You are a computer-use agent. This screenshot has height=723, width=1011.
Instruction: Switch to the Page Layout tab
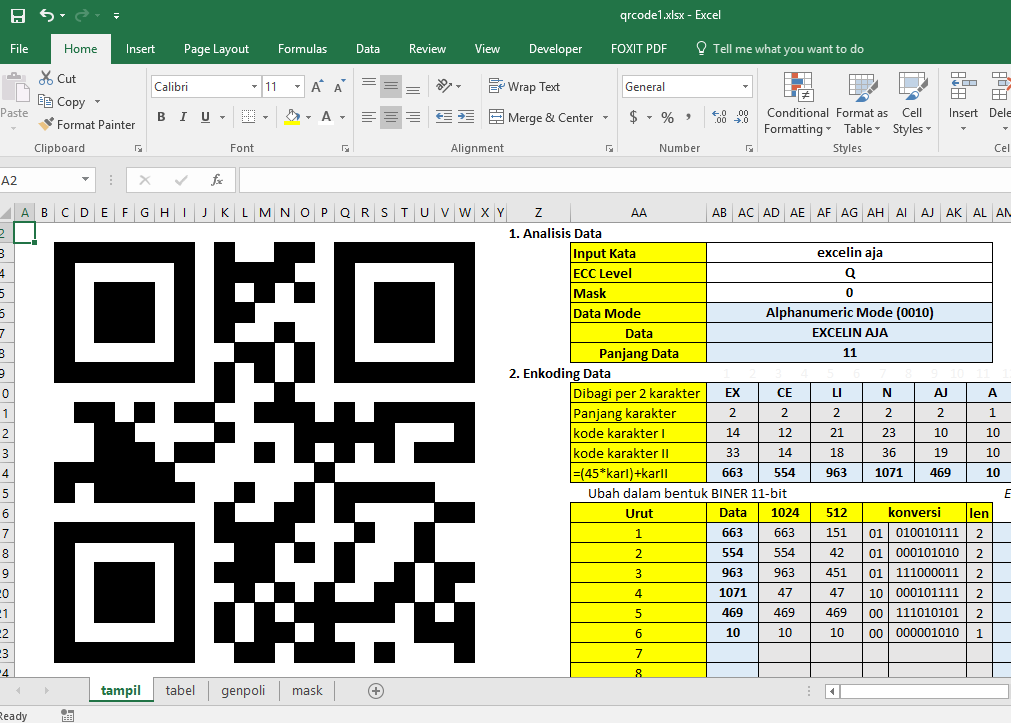coord(216,49)
